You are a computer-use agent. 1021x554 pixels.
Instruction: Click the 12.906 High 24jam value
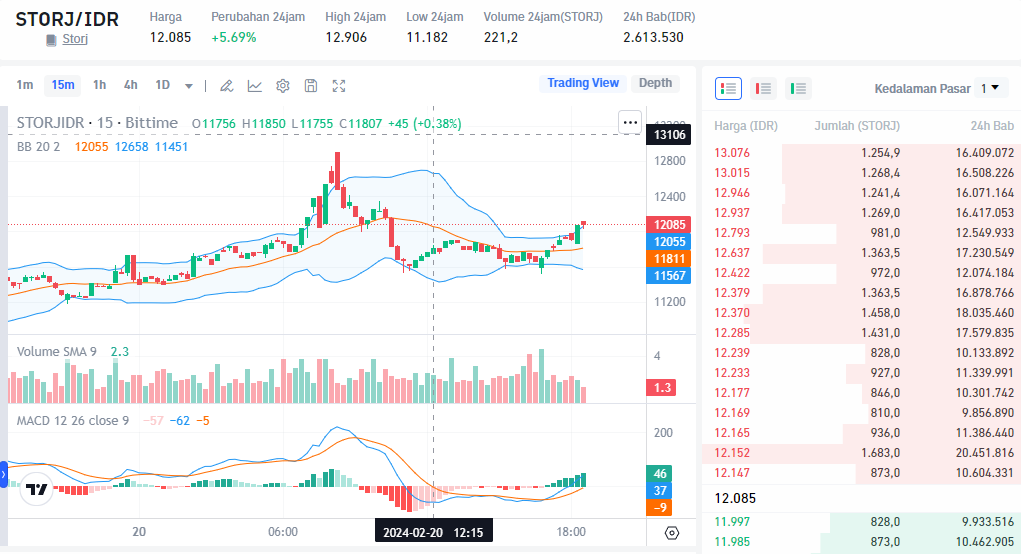tap(346, 38)
